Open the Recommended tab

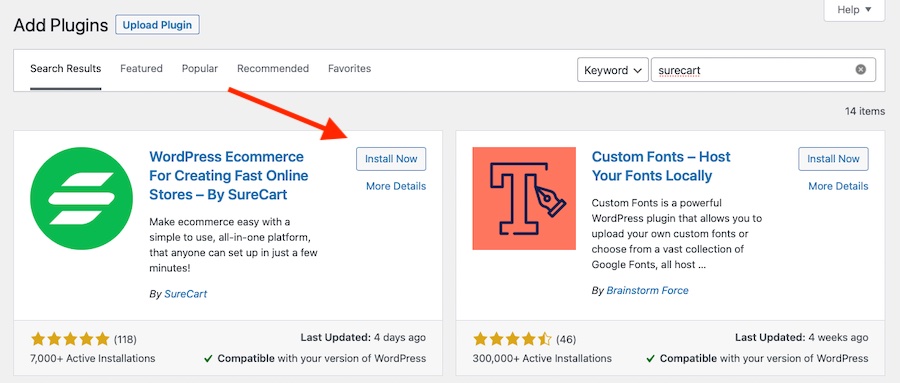point(273,68)
